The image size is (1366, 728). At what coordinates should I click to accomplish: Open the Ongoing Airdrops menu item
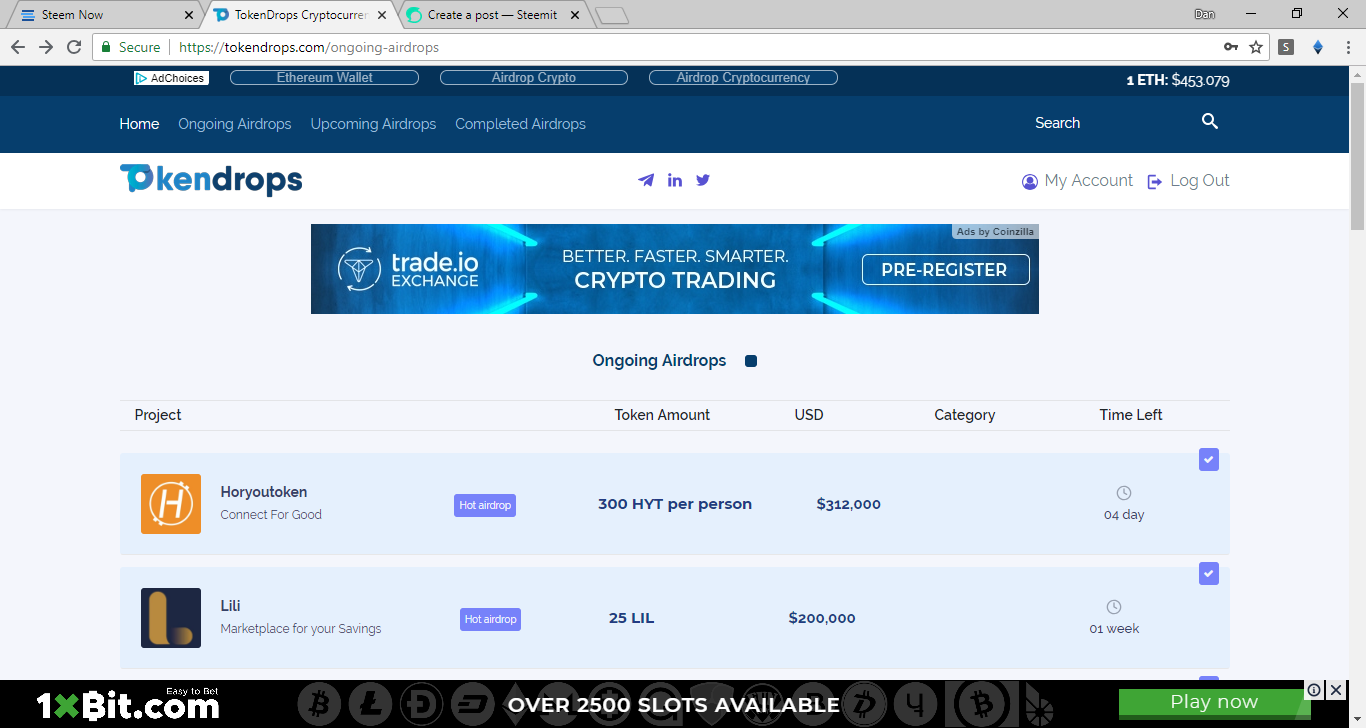(x=235, y=124)
